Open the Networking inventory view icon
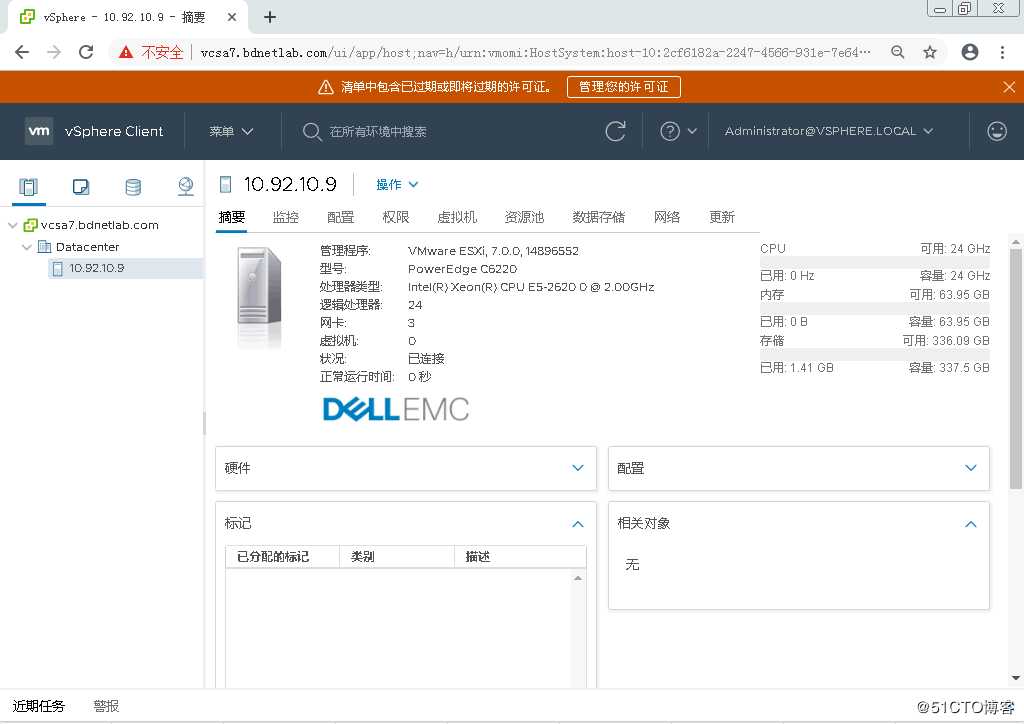Viewport: 1024px width, 724px height. point(185,187)
